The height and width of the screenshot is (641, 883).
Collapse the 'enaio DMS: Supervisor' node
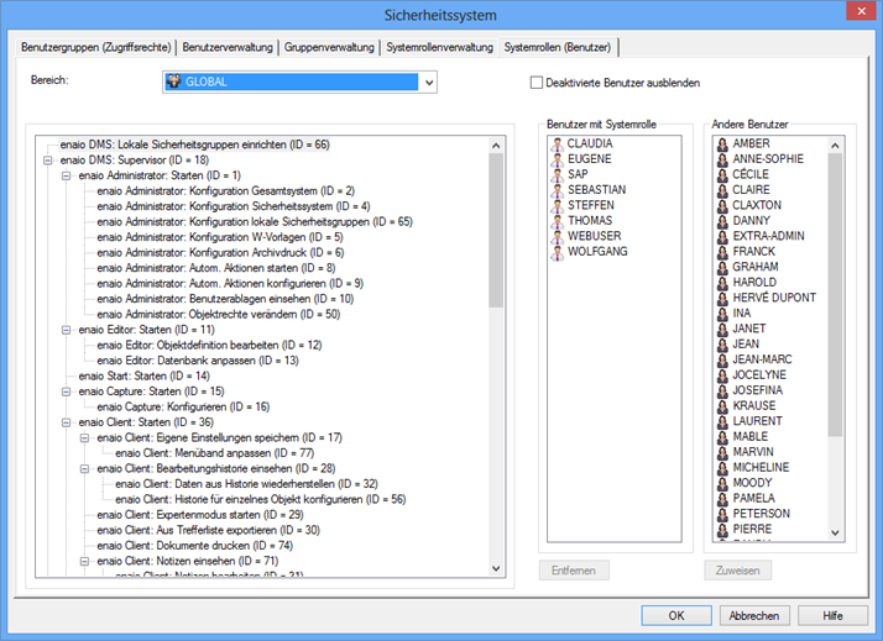pos(48,161)
